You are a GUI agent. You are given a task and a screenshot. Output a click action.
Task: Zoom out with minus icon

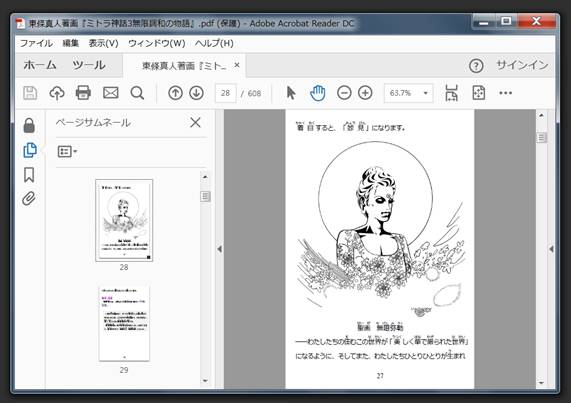344,93
